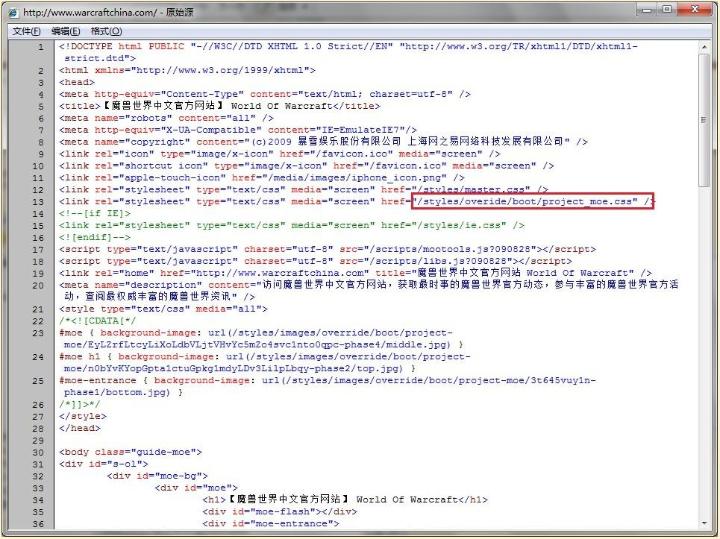Click the <title> tag on line 5

coord(219,106)
